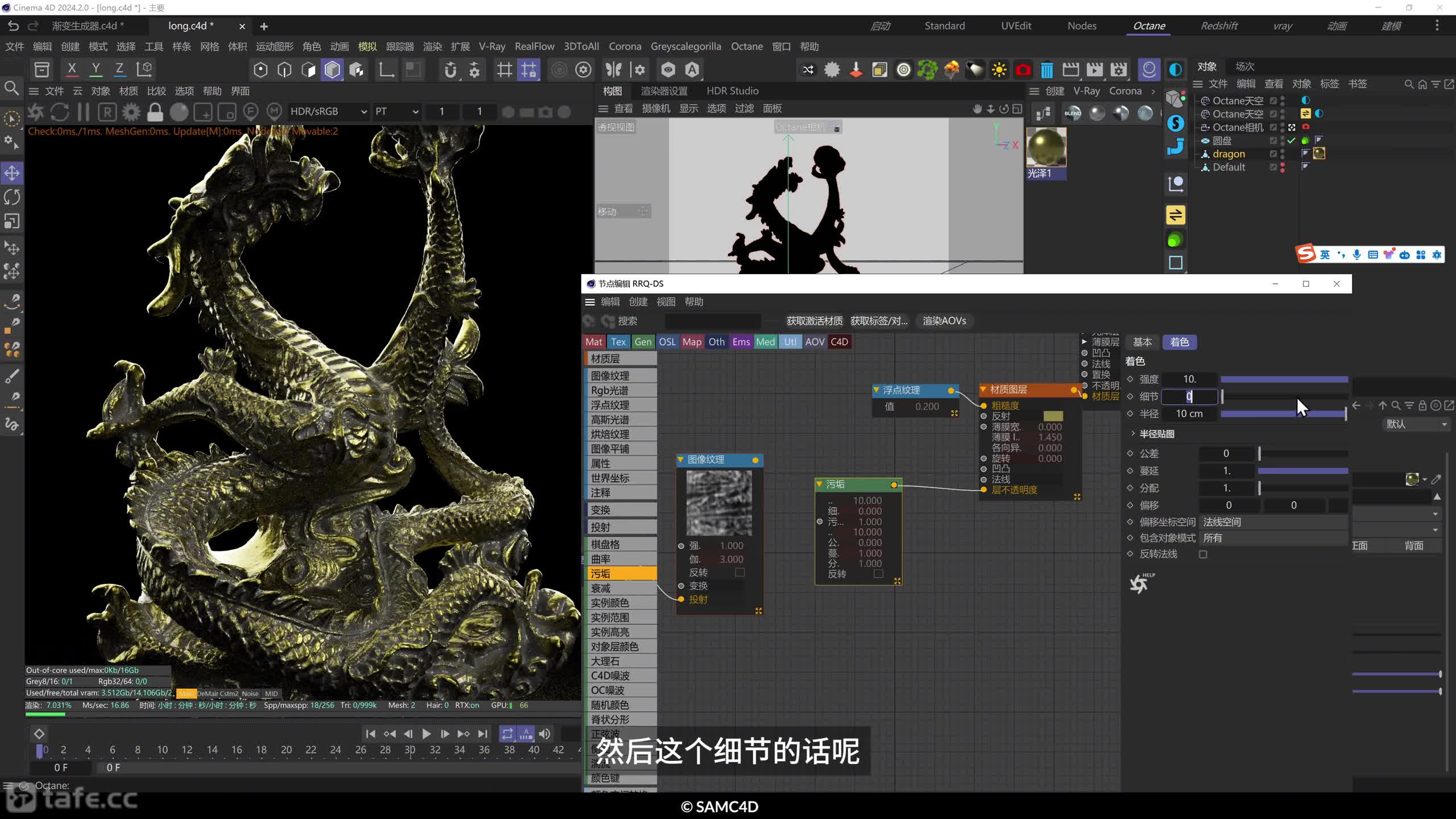Click the 反射 color swatch in 材质图层
The image size is (1456, 819).
(1053, 416)
